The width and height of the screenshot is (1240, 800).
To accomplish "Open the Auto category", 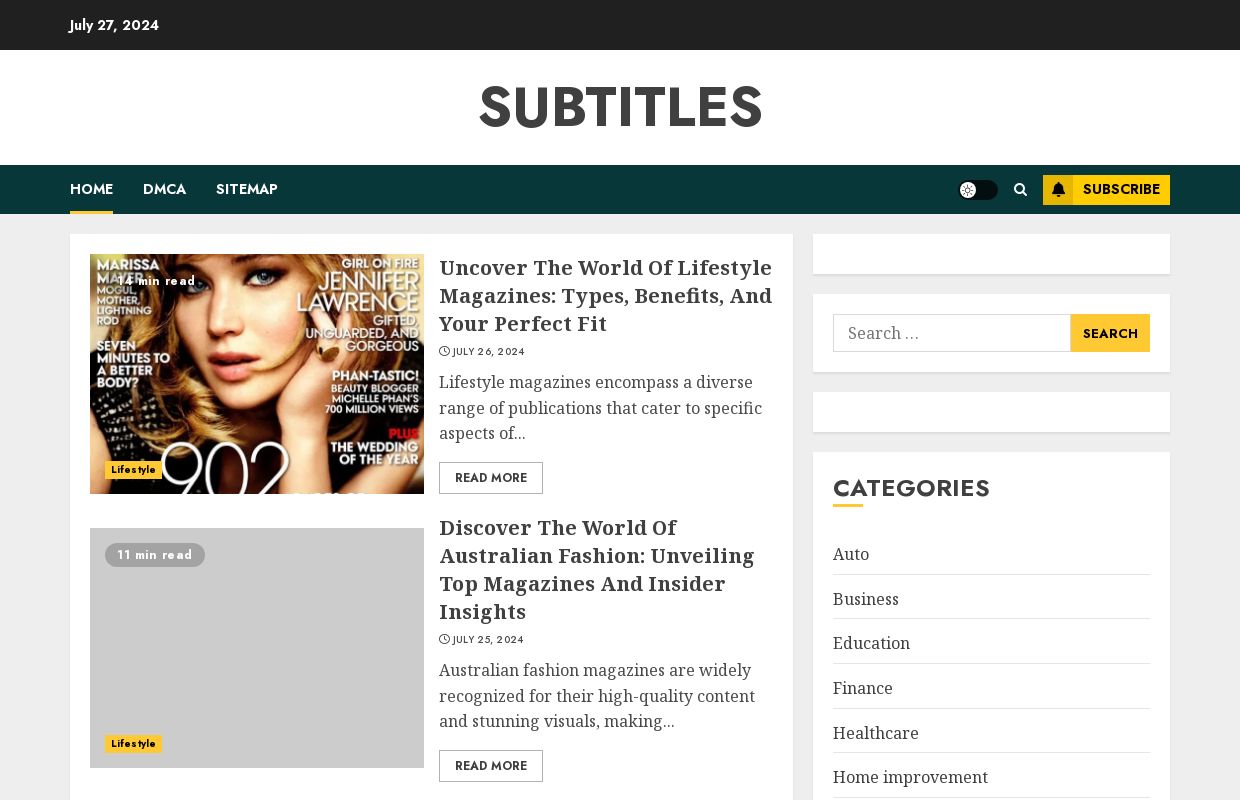I will pyautogui.click(x=851, y=554).
